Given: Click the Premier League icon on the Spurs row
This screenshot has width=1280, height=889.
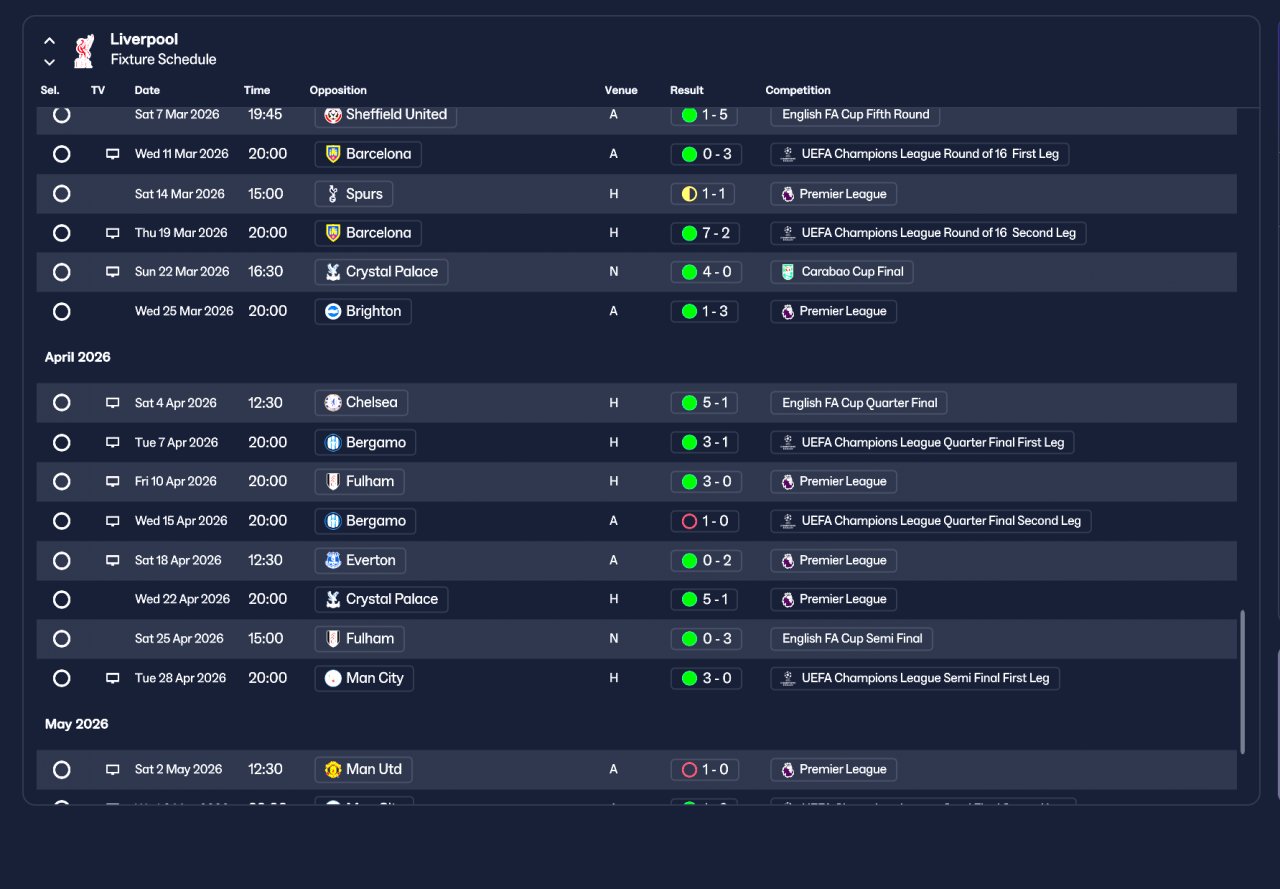Looking at the screenshot, I should coord(788,194).
